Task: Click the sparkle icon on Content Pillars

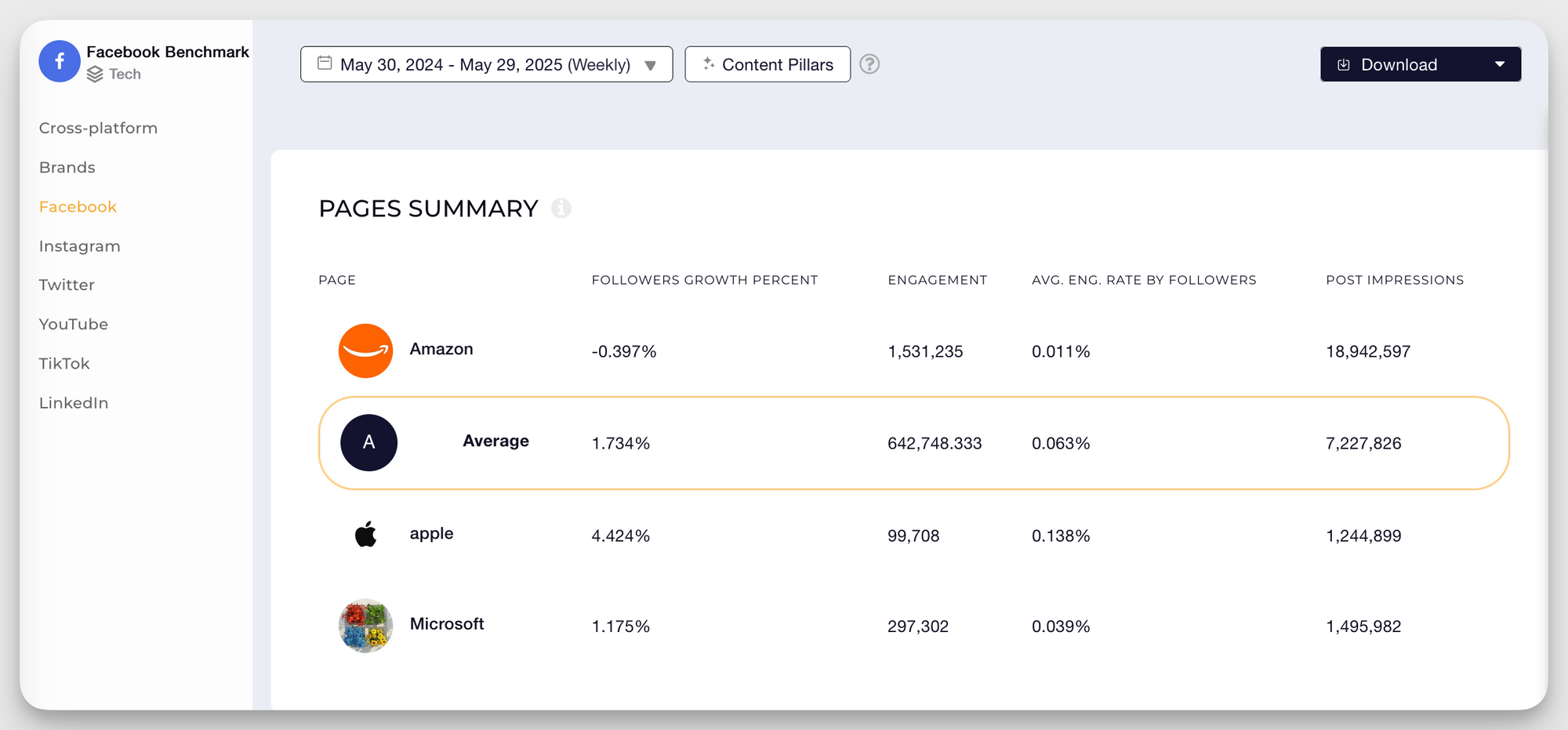Action: (709, 64)
